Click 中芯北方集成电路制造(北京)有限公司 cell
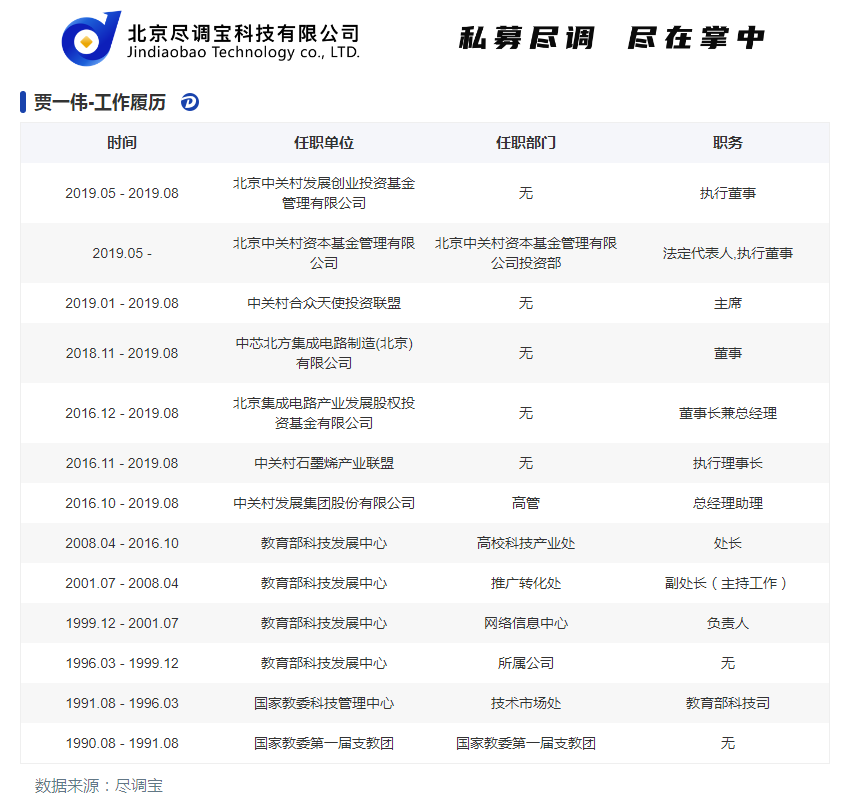 [x=324, y=353]
